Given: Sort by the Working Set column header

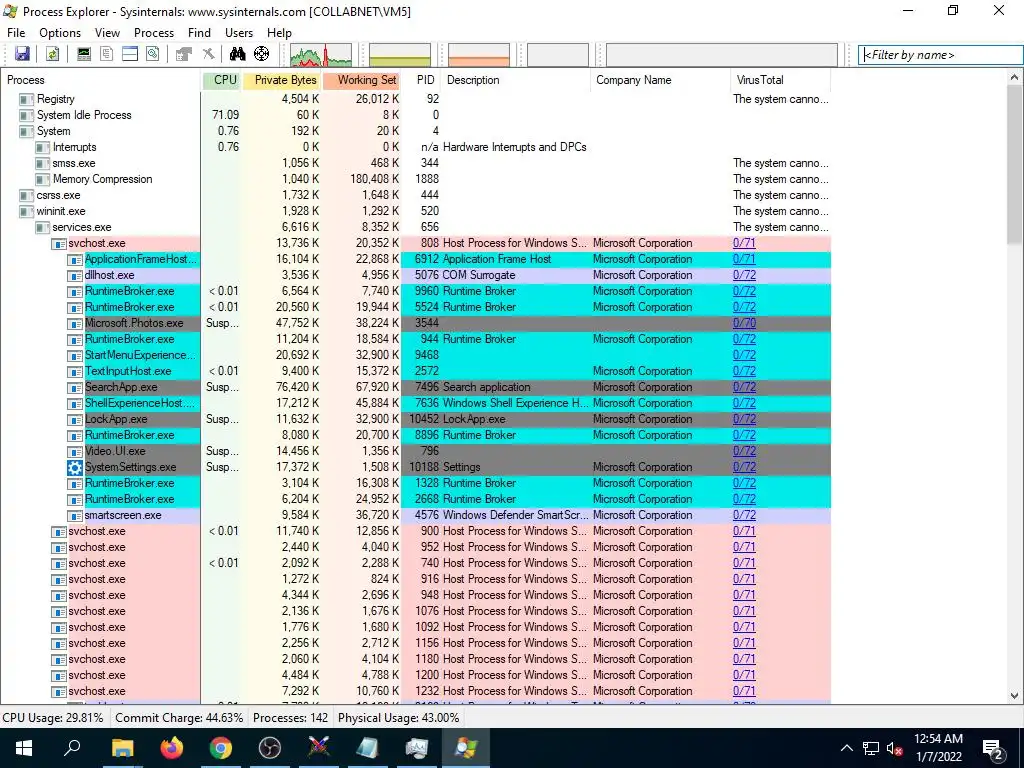Looking at the screenshot, I should [362, 80].
